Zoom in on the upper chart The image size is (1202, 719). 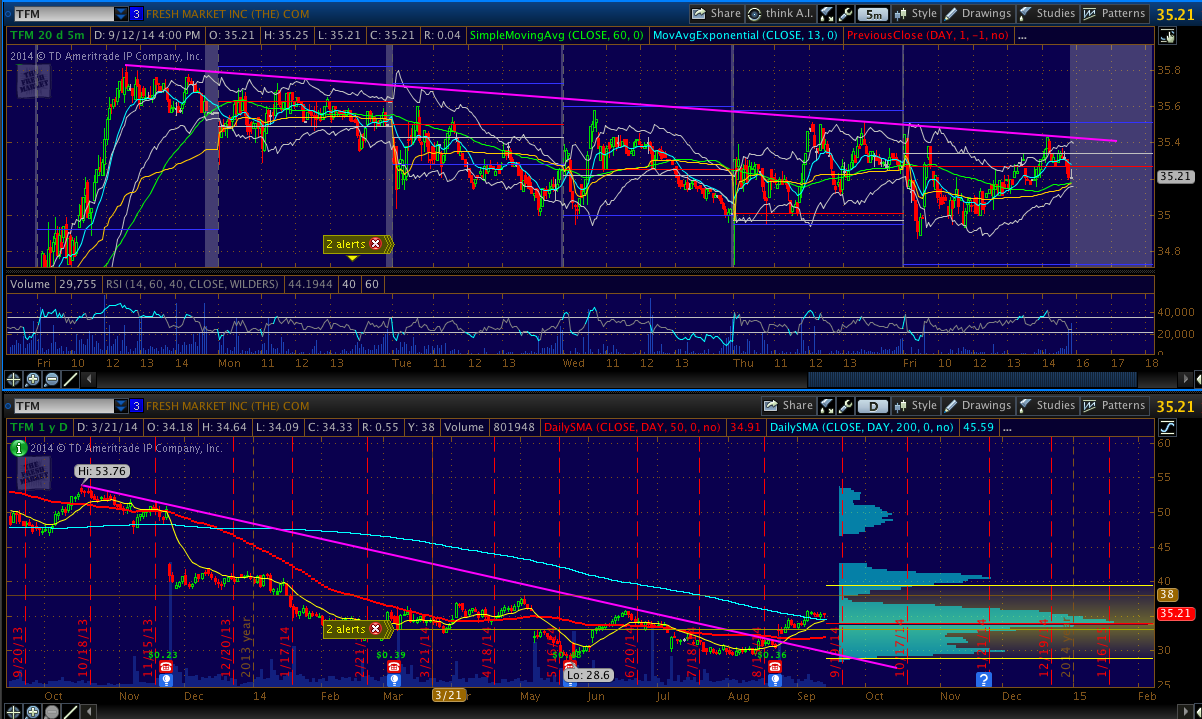pos(33,379)
